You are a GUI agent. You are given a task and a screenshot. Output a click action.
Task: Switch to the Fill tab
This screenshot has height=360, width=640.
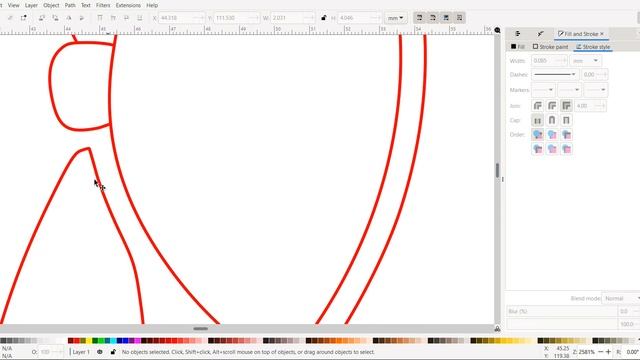(x=518, y=47)
